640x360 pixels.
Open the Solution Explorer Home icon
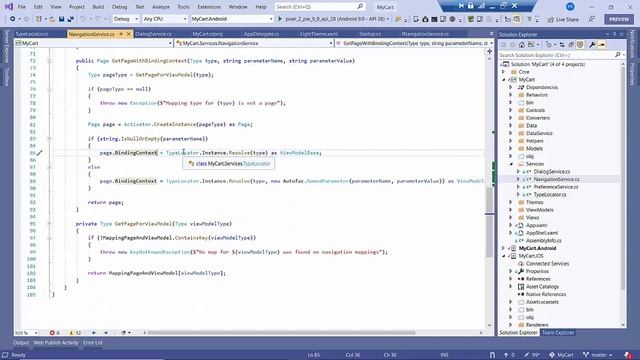click(522, 45)
